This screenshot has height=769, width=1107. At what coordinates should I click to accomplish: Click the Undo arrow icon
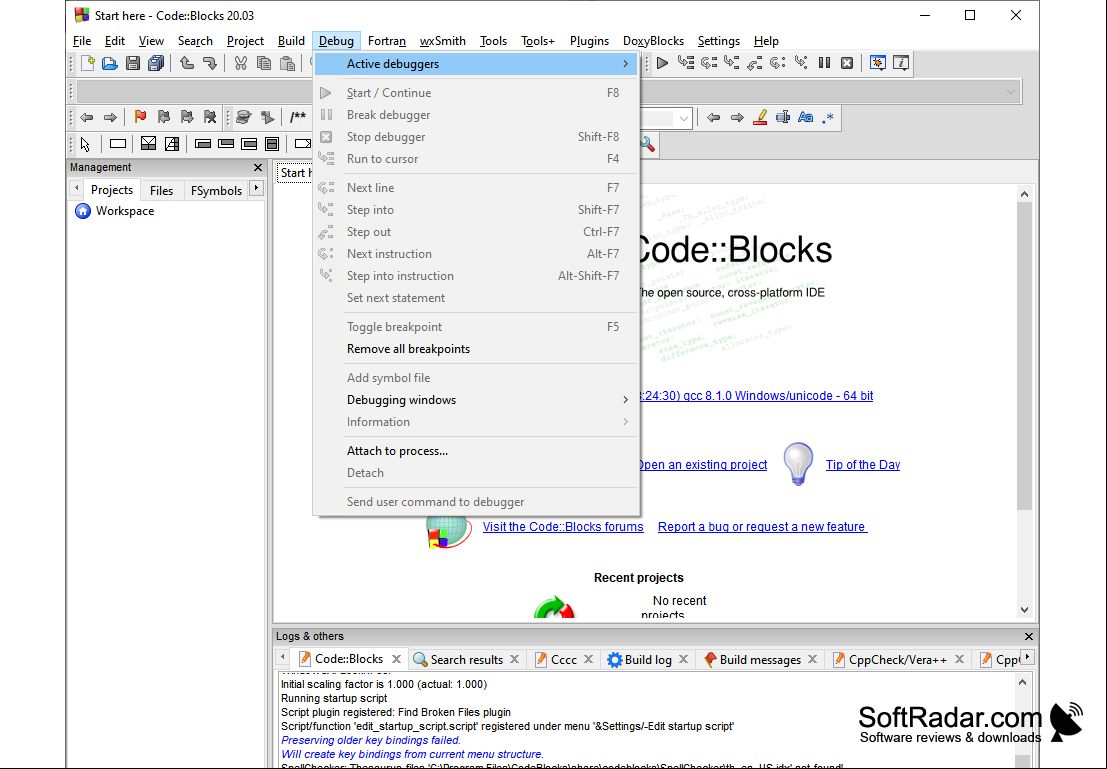(x=187, y=64)
